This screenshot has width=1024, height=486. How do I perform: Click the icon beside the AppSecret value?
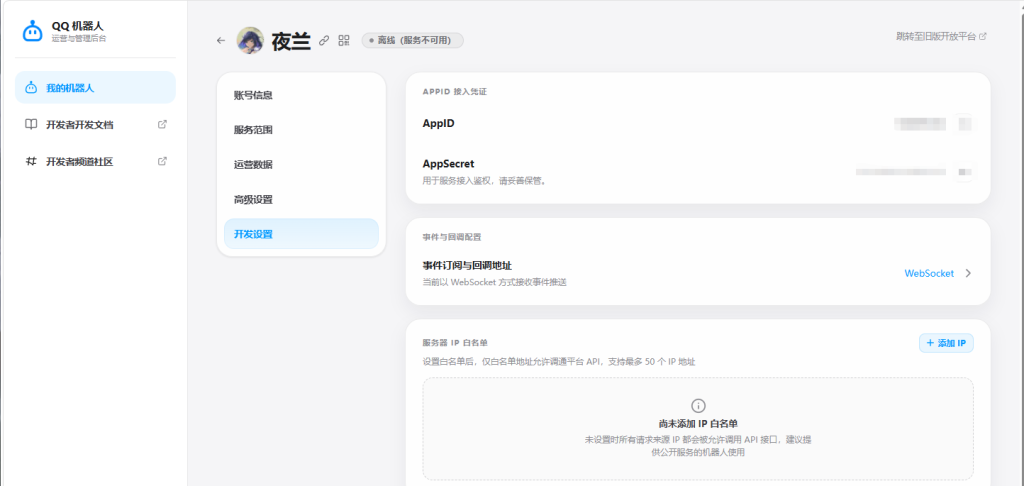pyautogui.click(x=964, y=172)
